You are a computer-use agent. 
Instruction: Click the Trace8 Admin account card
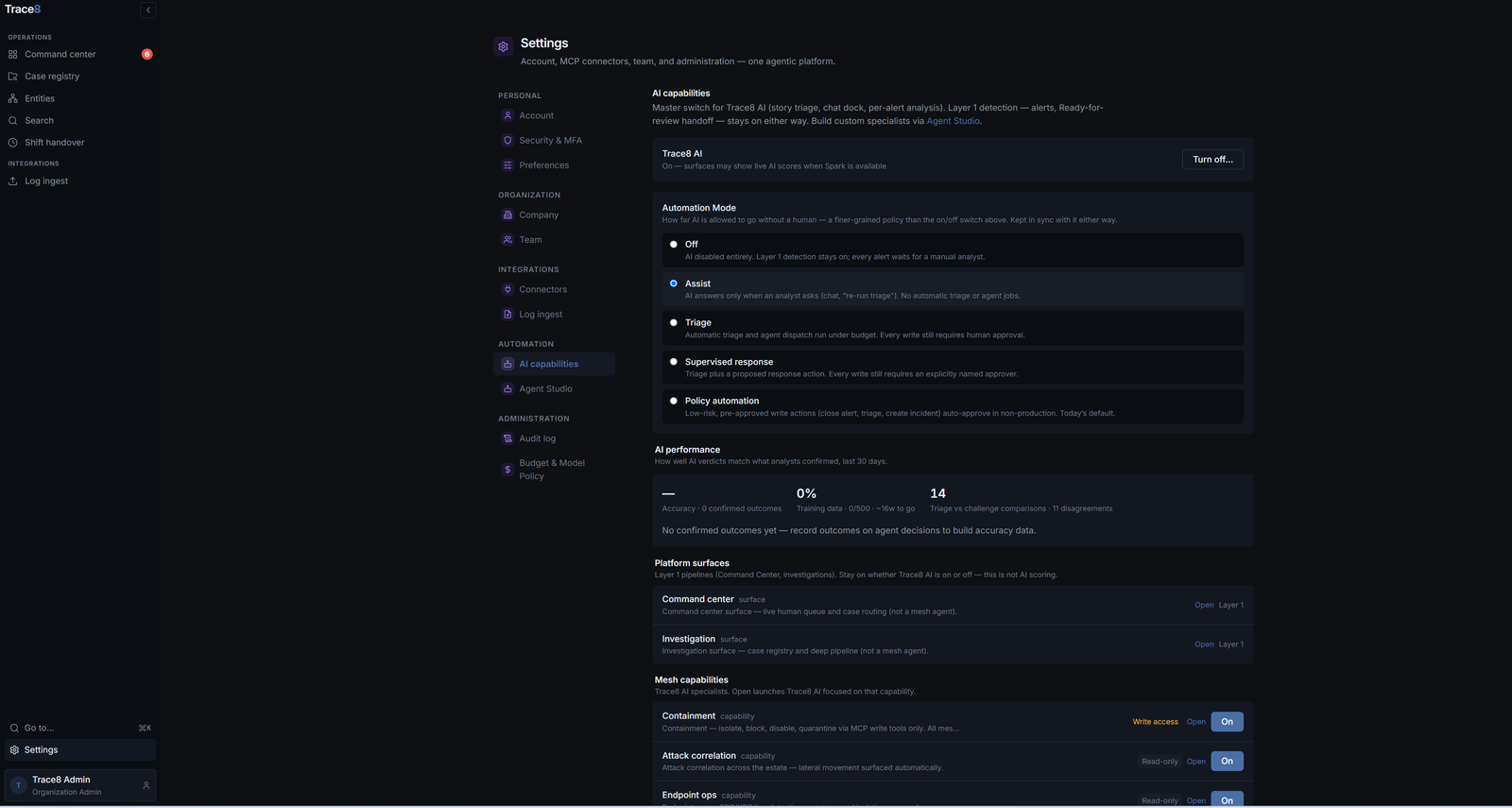tap(80, 785)
